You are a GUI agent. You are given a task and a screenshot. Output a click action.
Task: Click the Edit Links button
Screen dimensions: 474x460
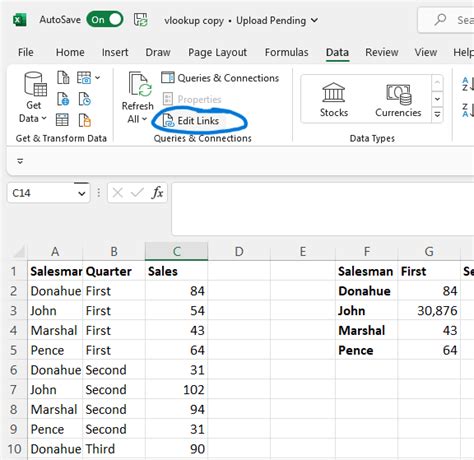[191, 121]
